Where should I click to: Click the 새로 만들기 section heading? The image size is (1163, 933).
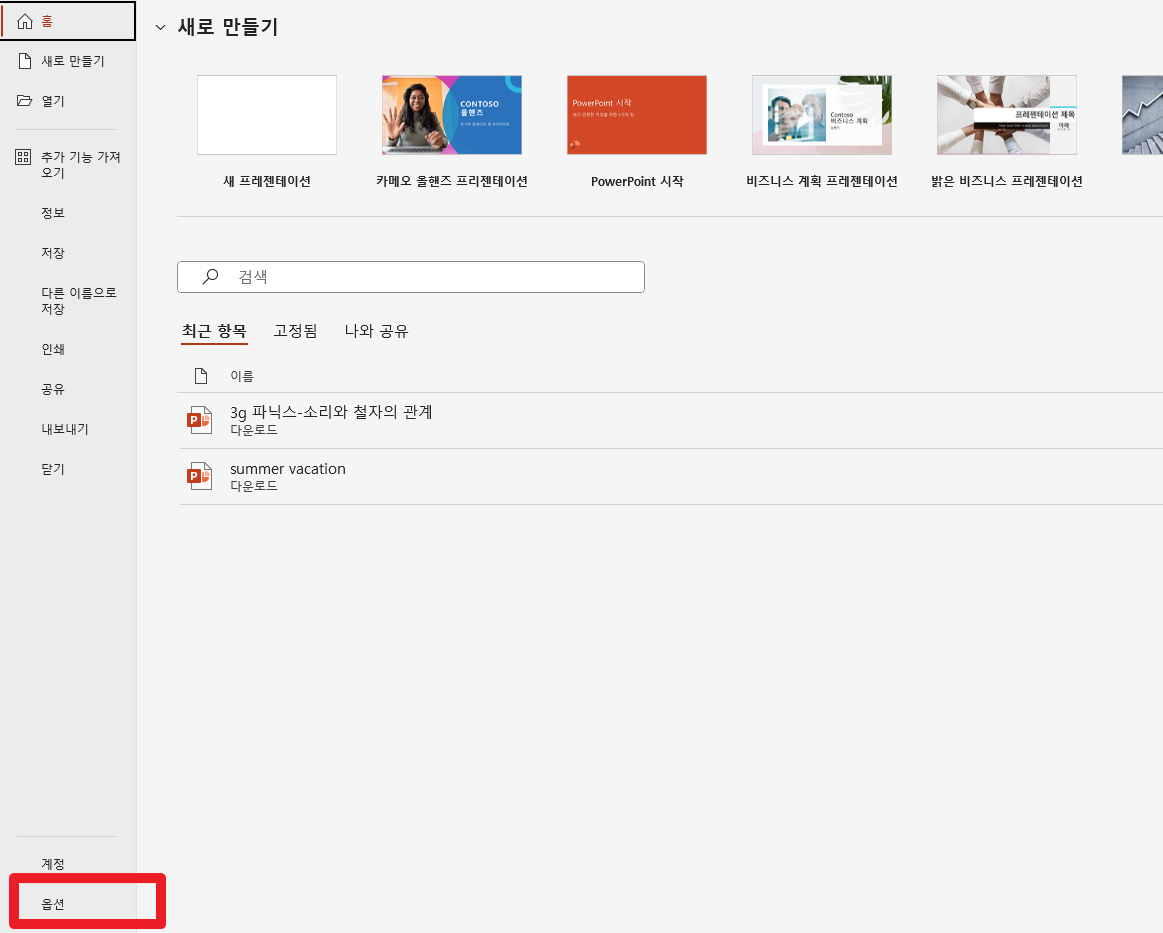[228, 27]
